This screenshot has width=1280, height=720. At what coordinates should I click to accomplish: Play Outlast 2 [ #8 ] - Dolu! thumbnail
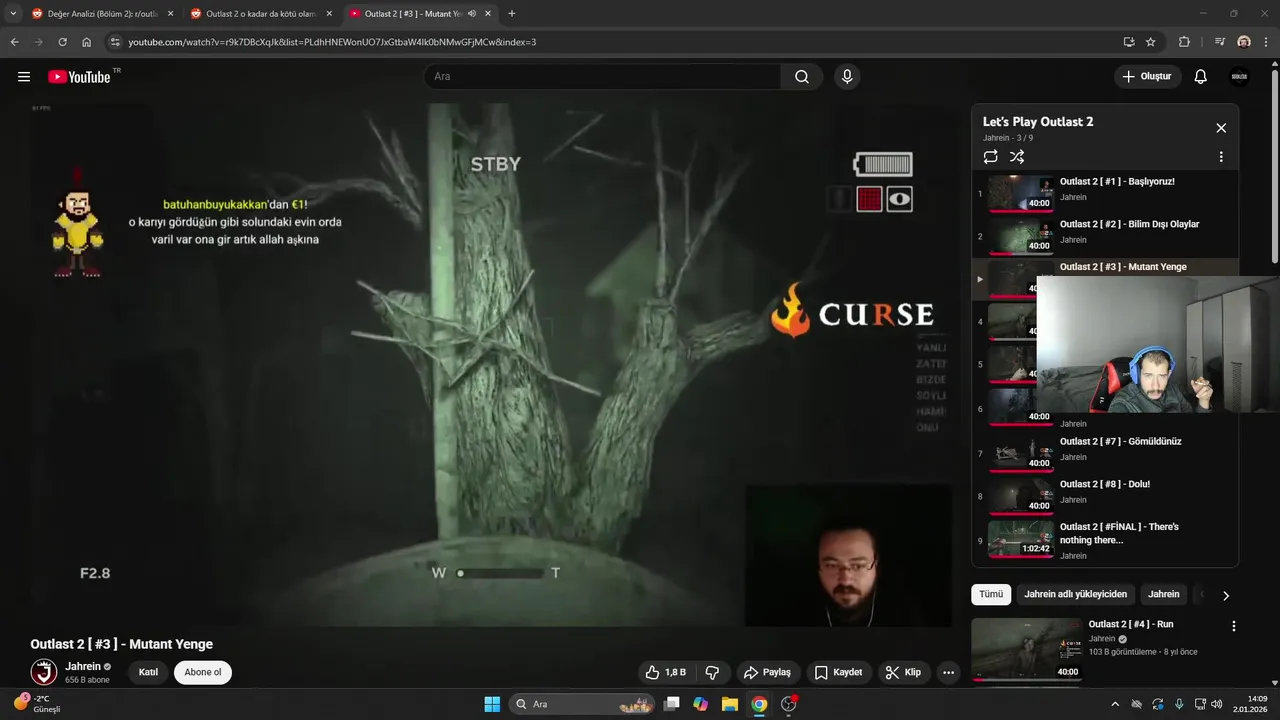(1021, 496)
